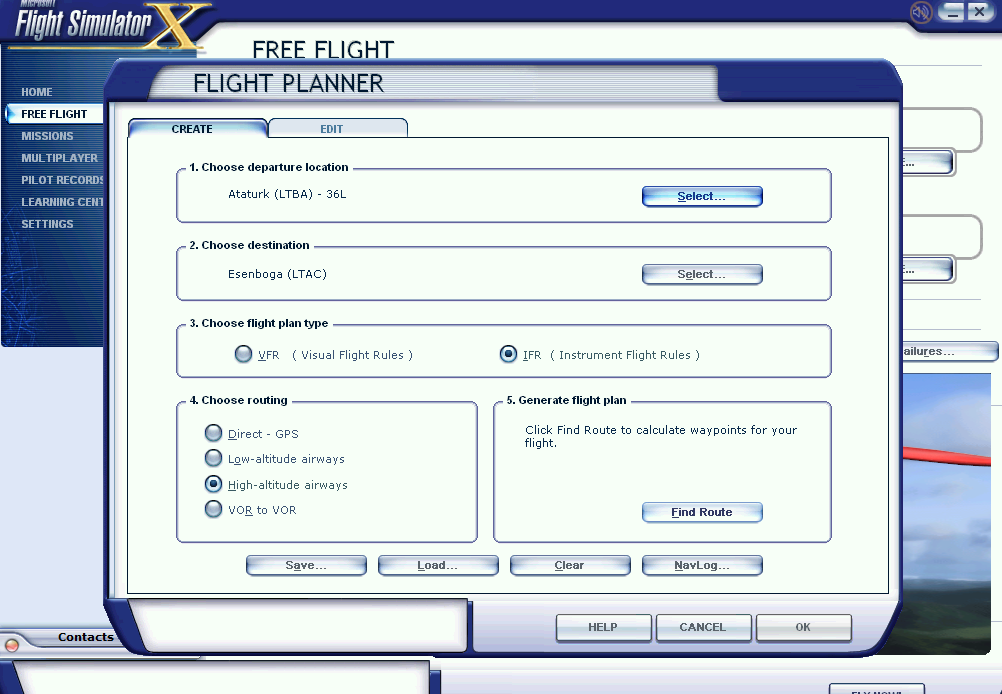Switch to the CREATE tab
1002x694 pixels.
[x=196, y=128]
